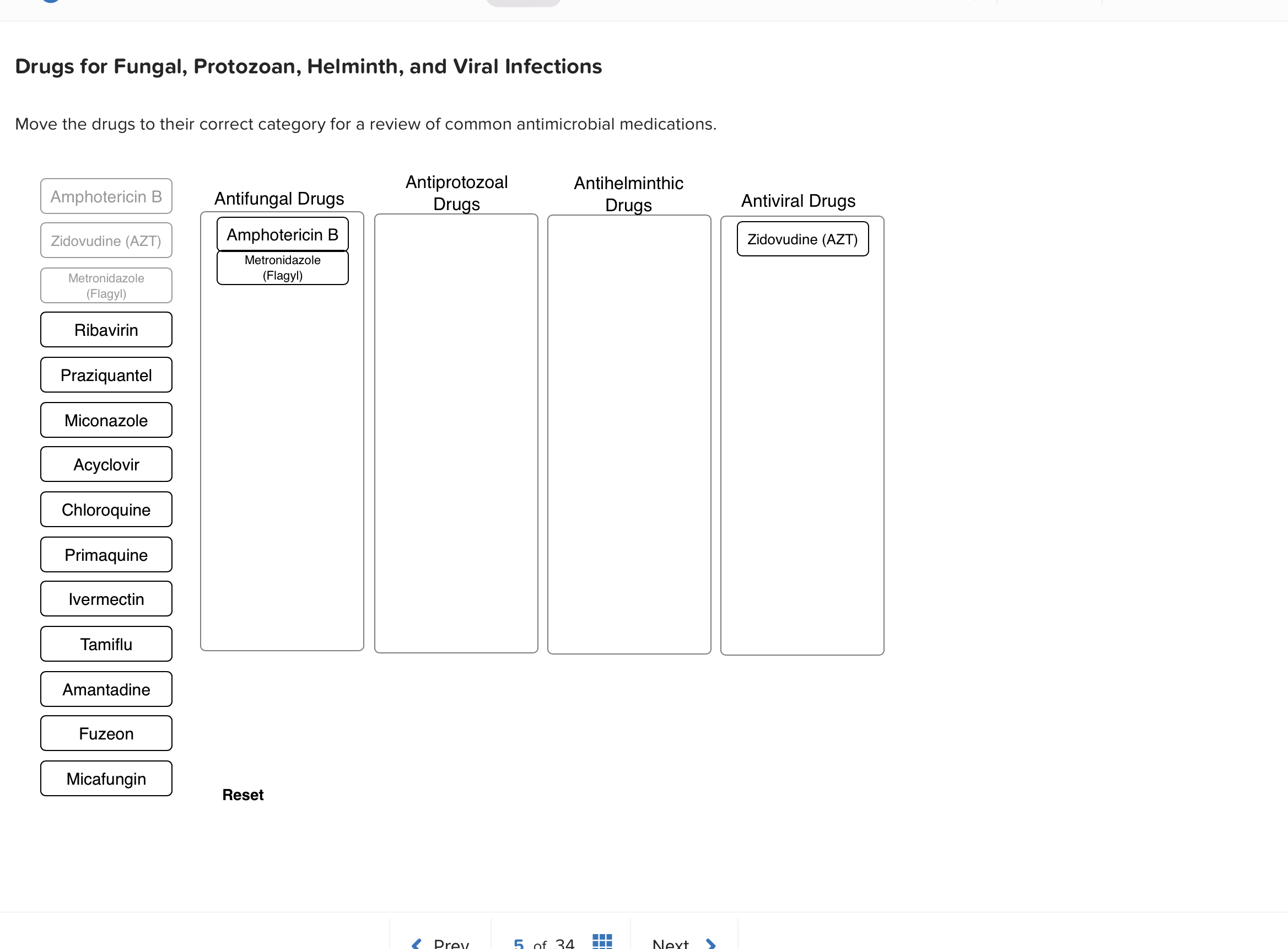Drag Micafungin to Antifungal Drugs category

106,779
